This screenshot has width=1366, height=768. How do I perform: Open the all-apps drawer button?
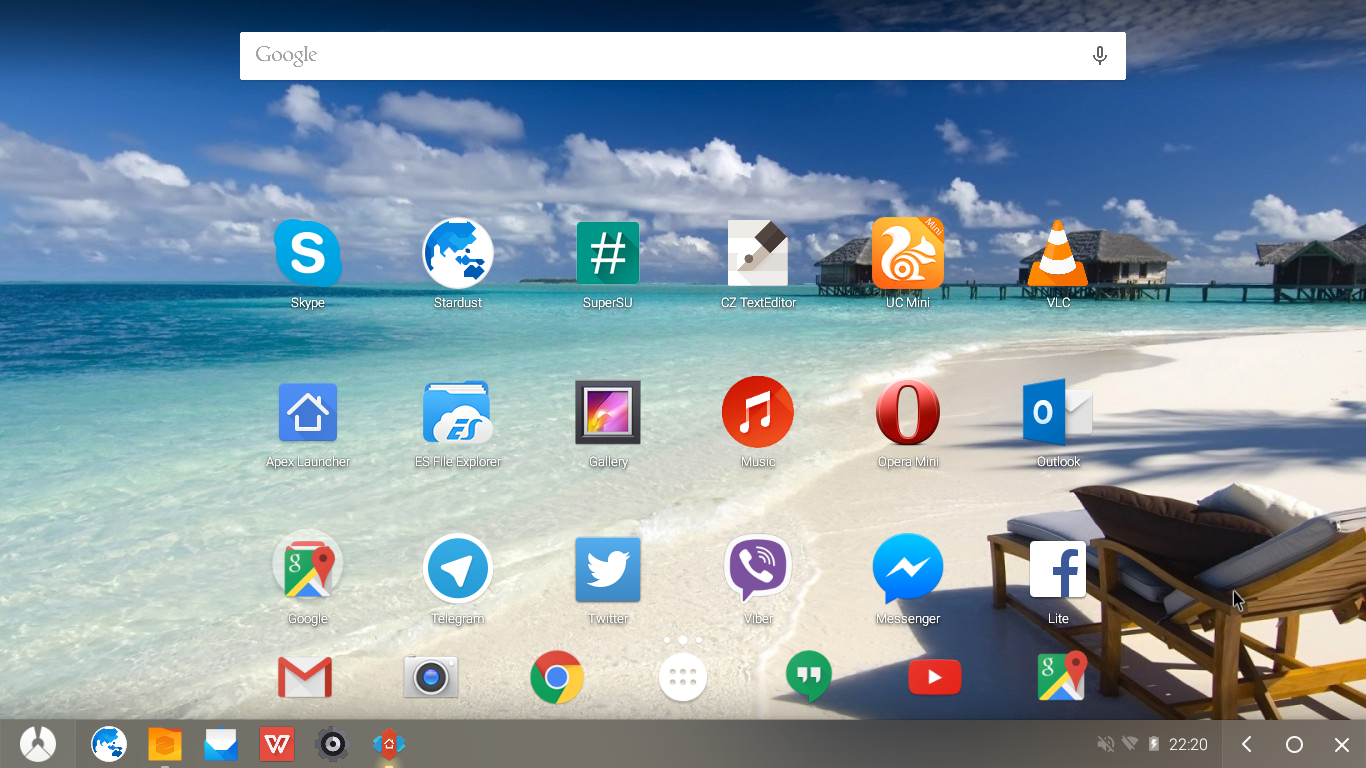pos(683,678)
